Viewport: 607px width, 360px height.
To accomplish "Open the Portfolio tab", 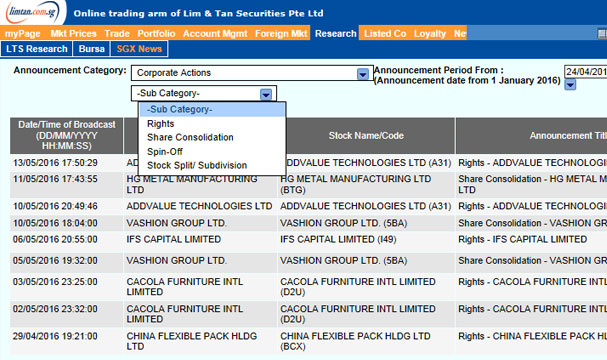I will coord(156,34).
